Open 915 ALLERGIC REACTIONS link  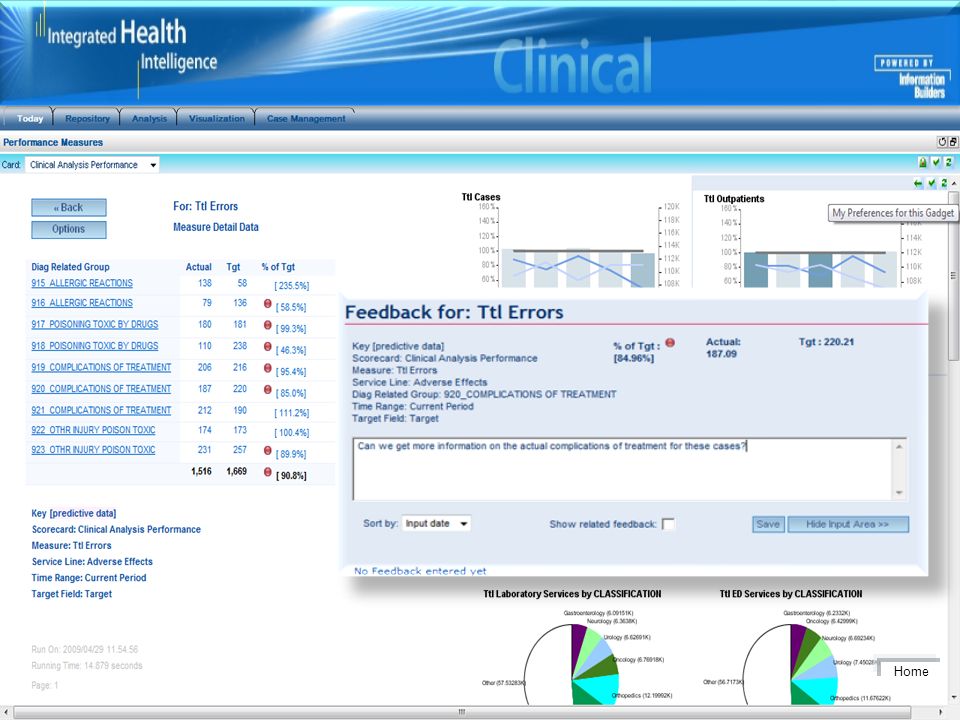(82, 283)
